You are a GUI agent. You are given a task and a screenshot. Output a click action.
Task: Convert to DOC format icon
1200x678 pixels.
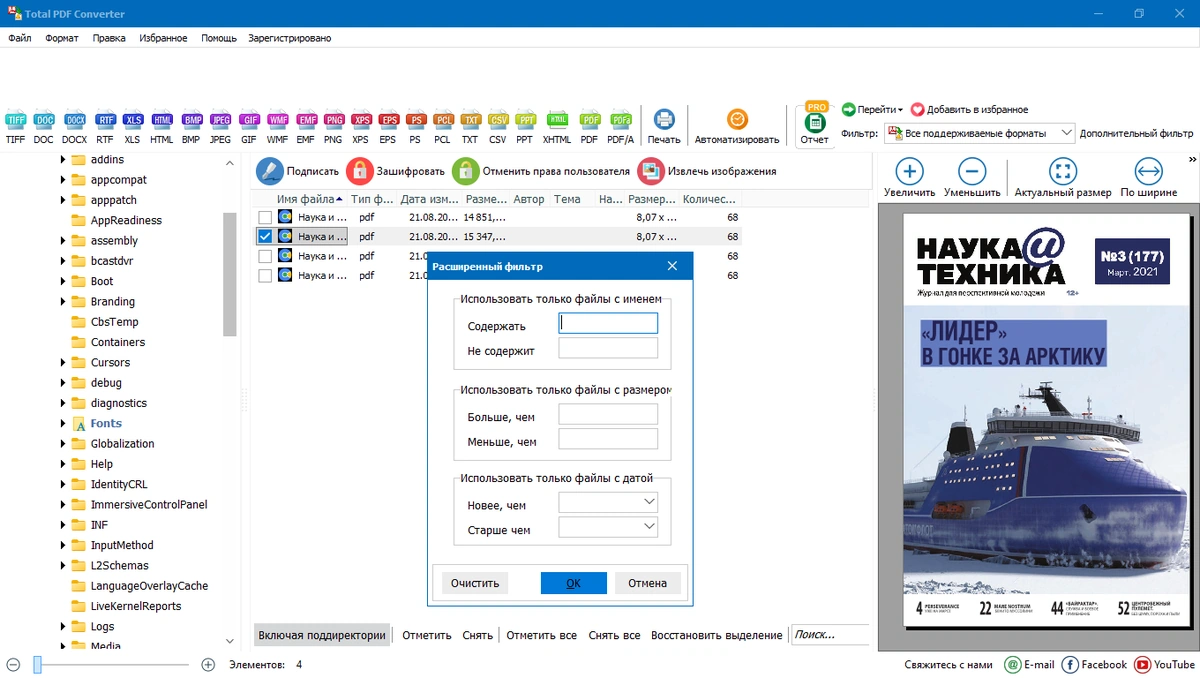click(x=44, y=120)
